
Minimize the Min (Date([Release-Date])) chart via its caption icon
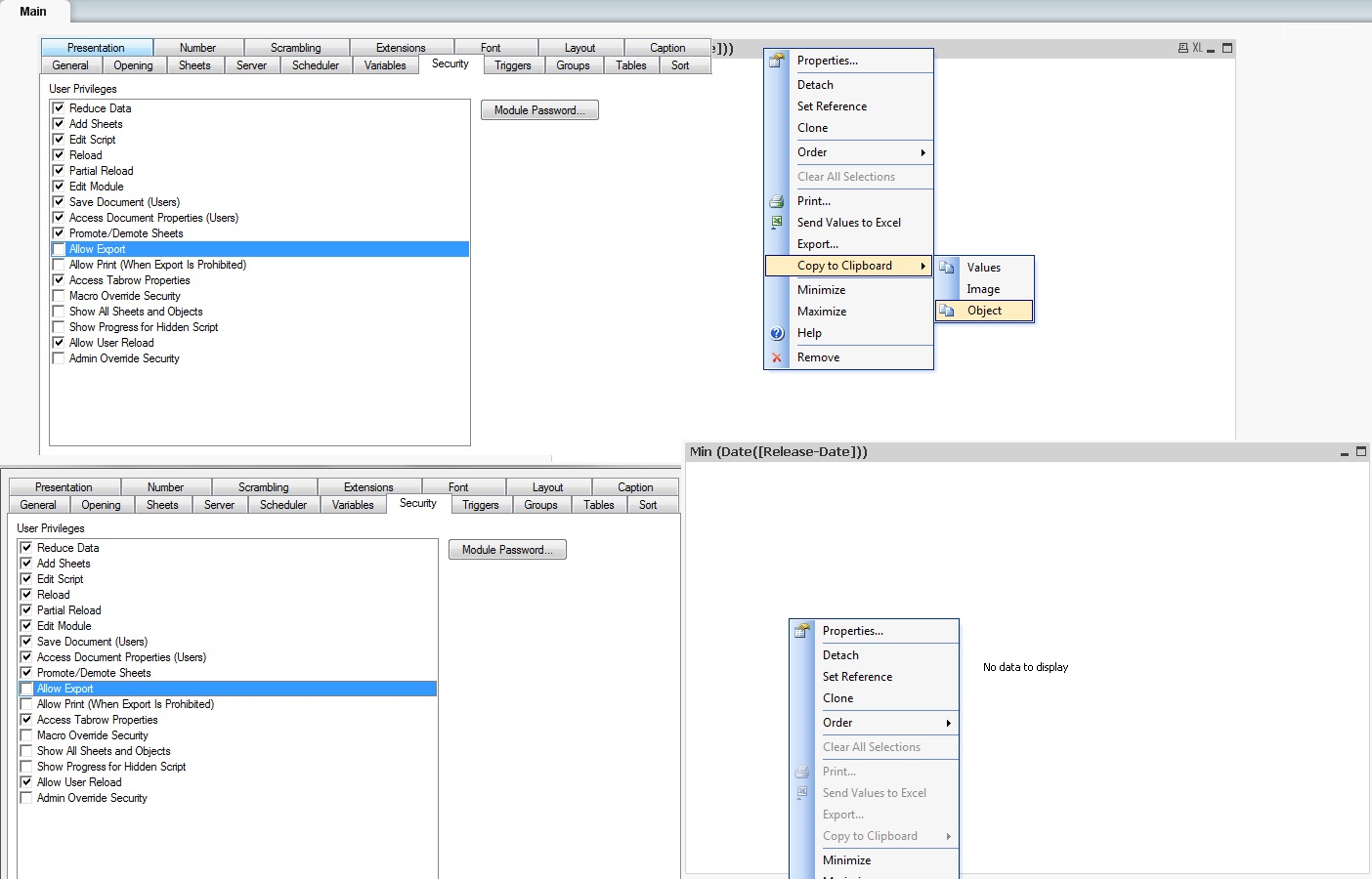pos(1345,453)
